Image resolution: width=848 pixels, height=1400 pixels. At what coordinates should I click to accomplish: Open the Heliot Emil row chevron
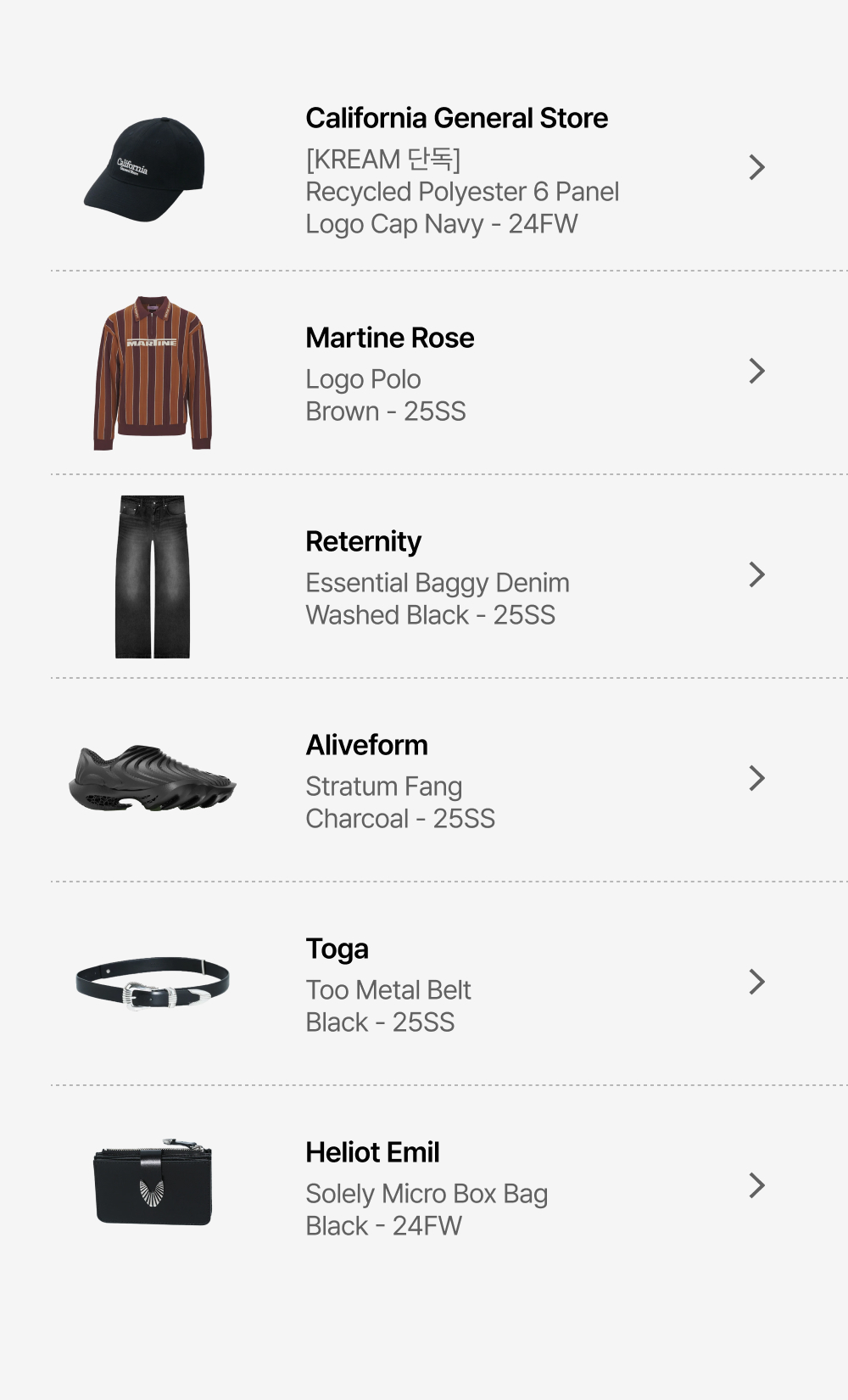(757, 1185)
